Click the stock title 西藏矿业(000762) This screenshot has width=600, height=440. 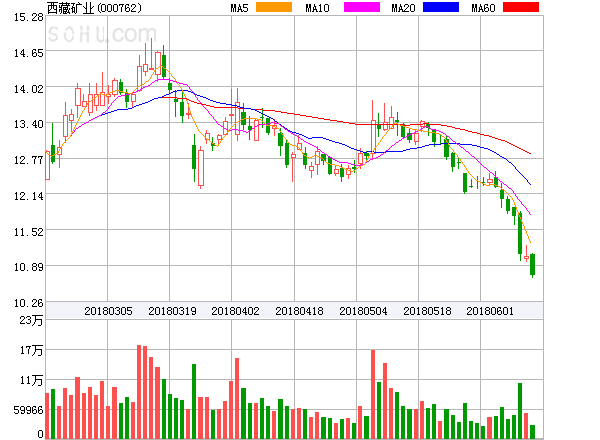(94, 8)
